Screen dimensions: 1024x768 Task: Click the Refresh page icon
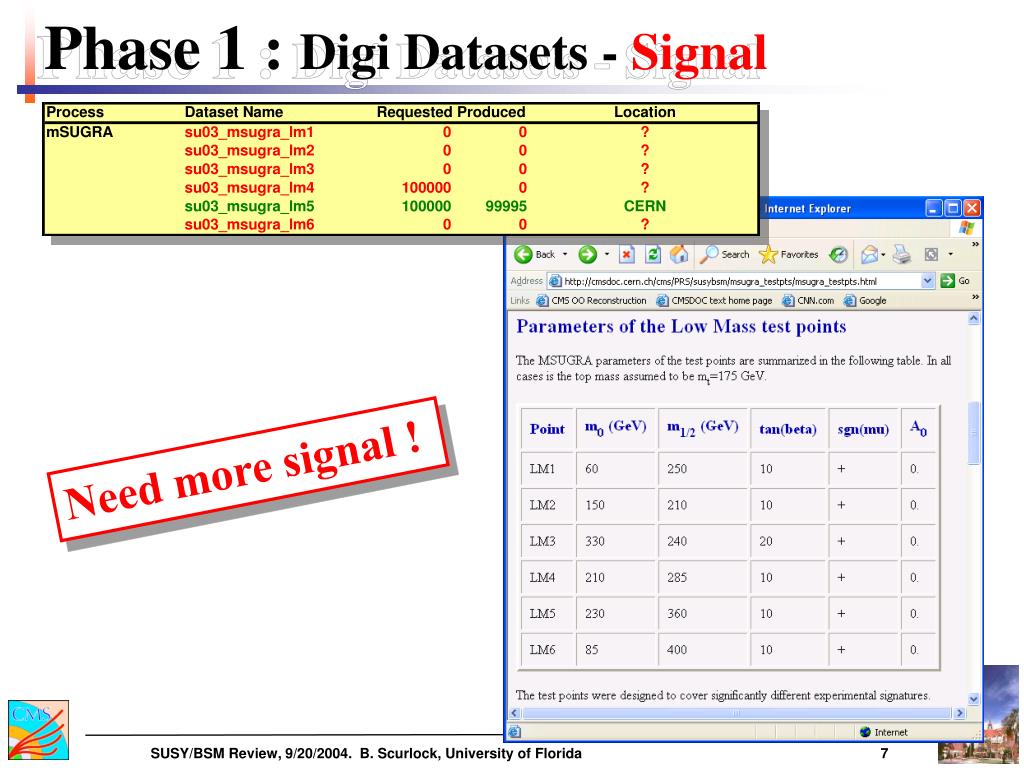click(652, 255)
